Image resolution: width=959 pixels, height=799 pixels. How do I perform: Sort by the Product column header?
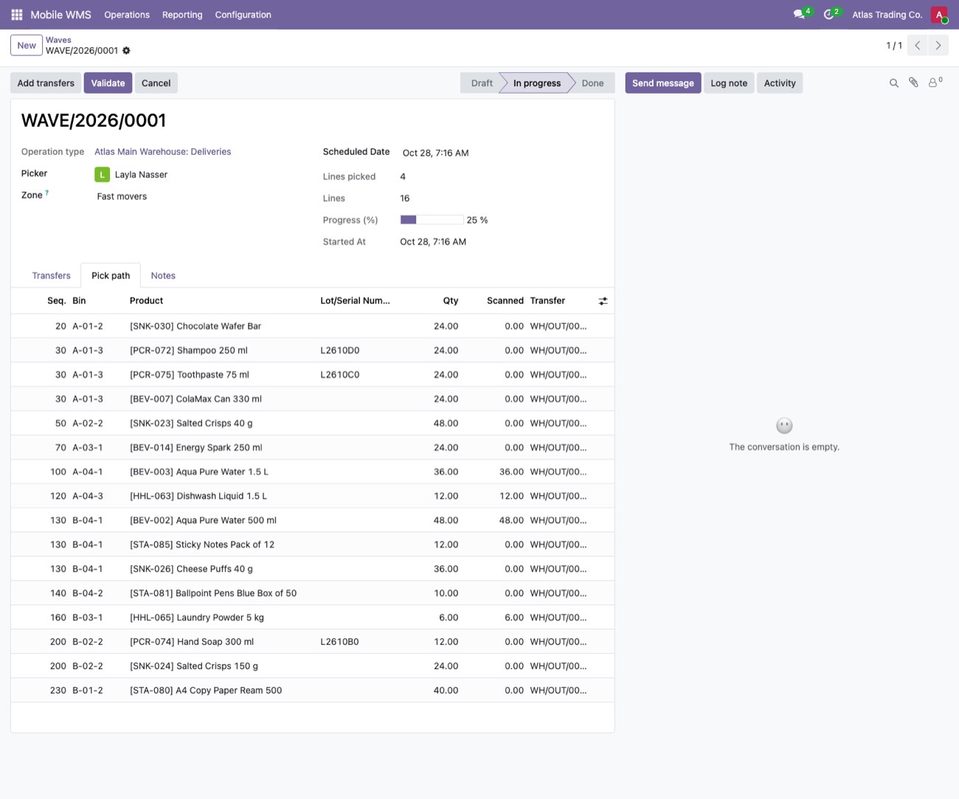click(x=146, y=301)
